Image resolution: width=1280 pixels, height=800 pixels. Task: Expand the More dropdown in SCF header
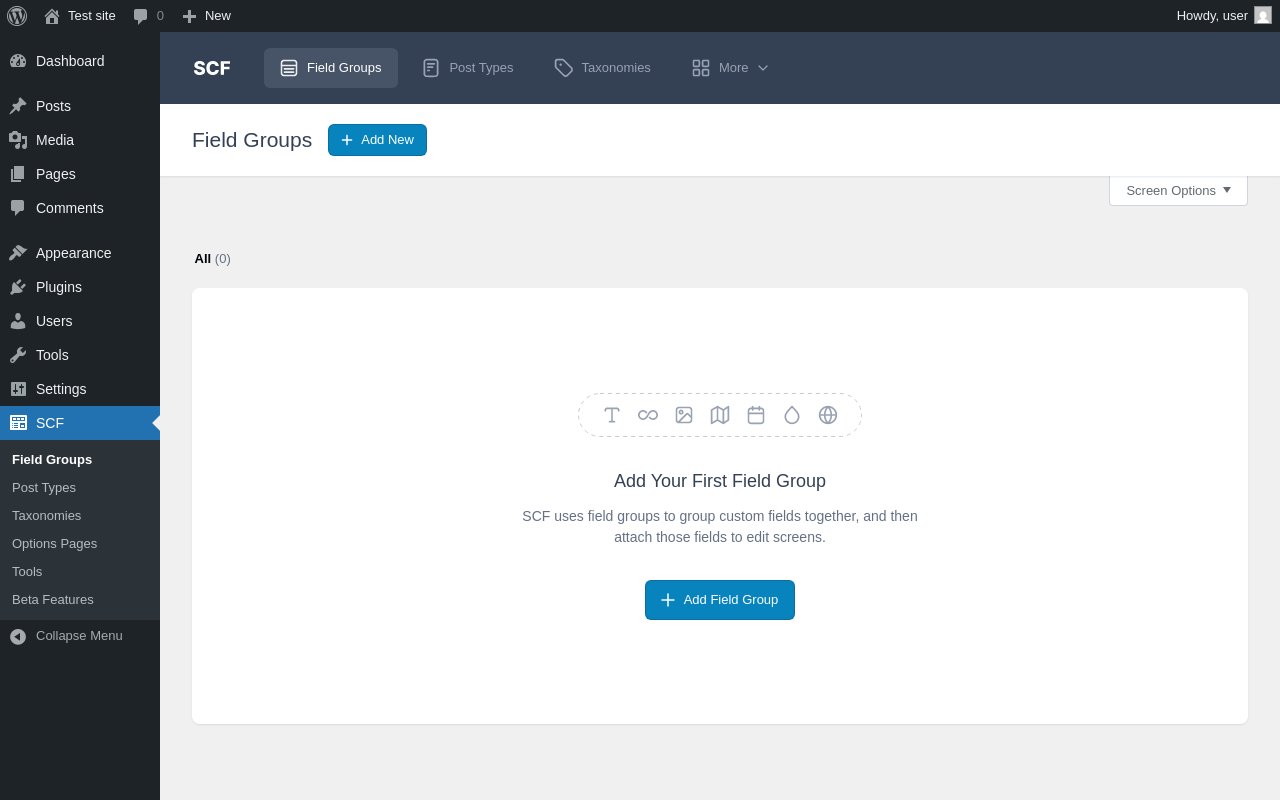(x=731, y=68)
